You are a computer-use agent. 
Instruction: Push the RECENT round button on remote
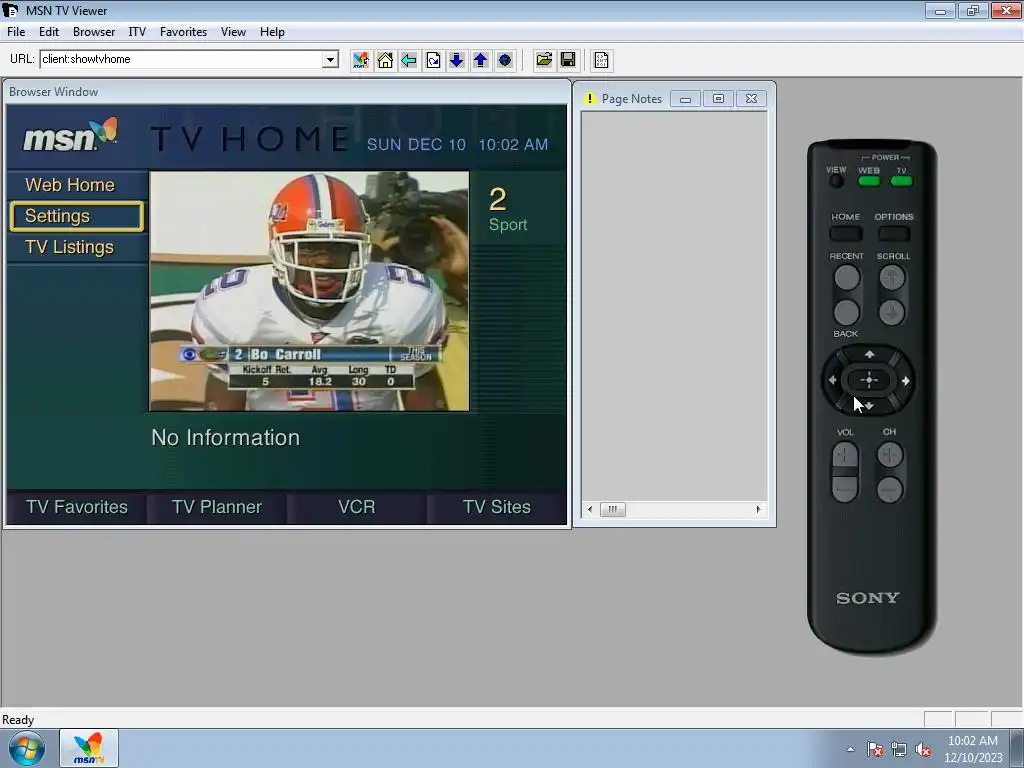847,278
